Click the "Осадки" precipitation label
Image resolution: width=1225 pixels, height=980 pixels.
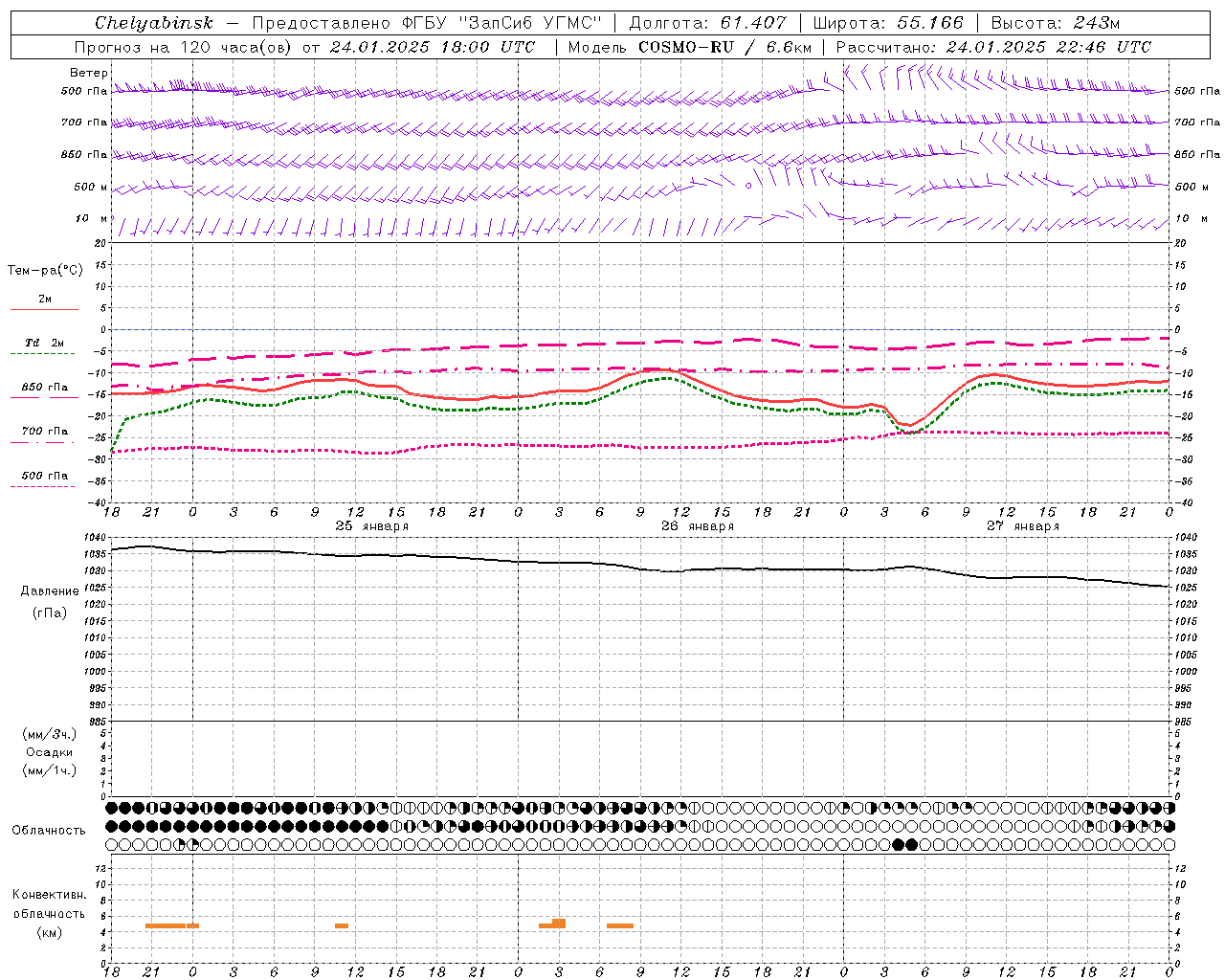point(49,752)
